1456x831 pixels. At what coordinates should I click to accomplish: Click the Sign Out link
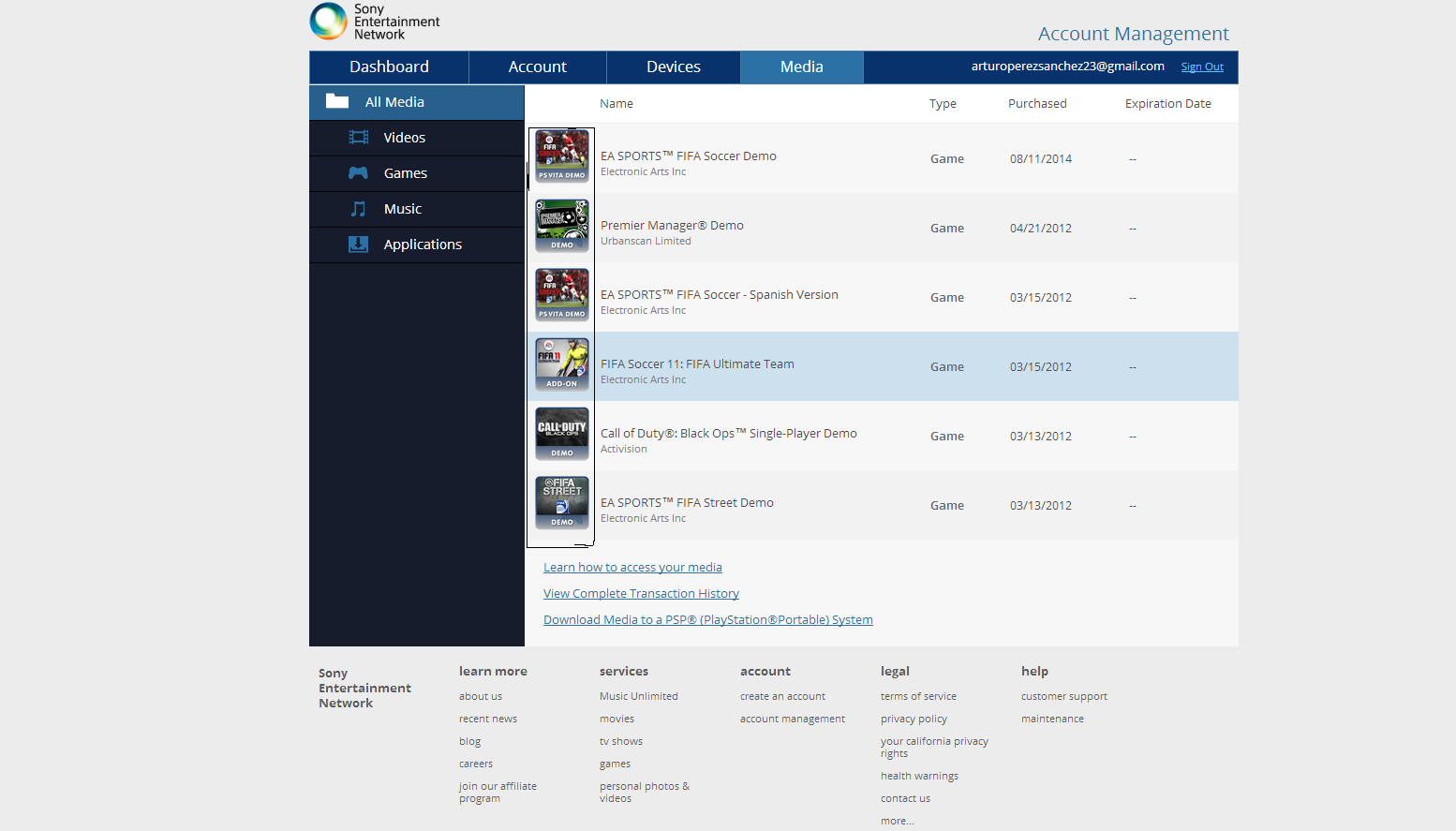click(1202, 67)
